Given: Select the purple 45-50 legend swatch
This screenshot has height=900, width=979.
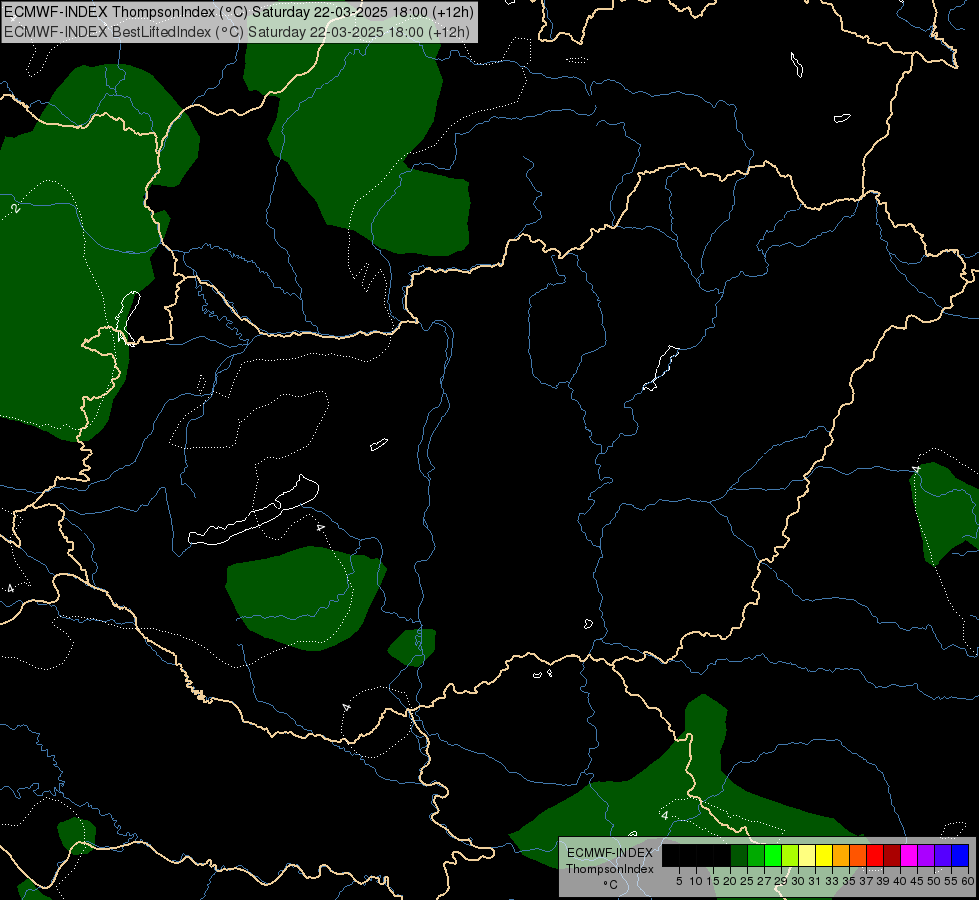Looking at the screenshot, I should click(x=927, y=855).
